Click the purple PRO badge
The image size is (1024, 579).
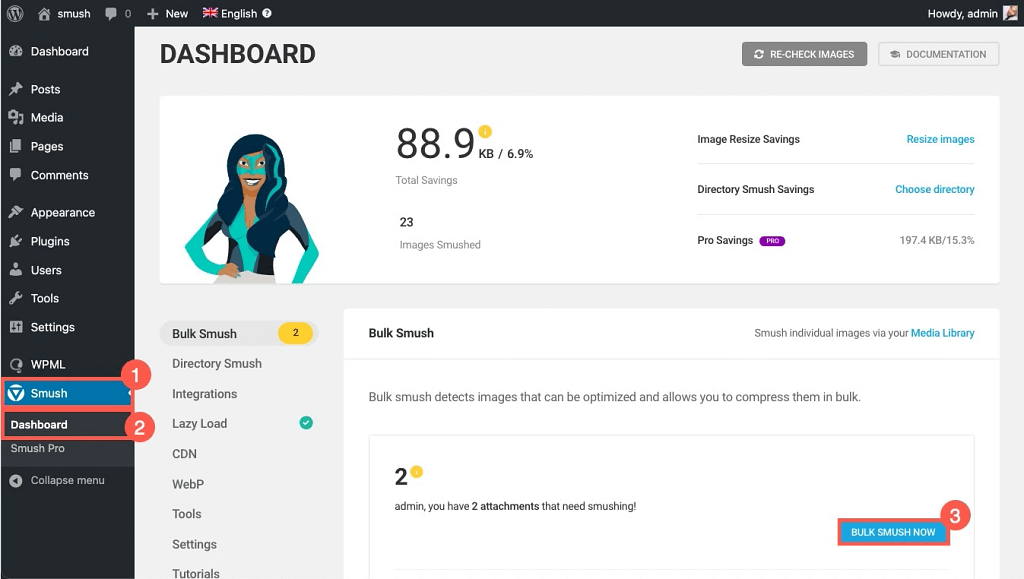point(772,241)
